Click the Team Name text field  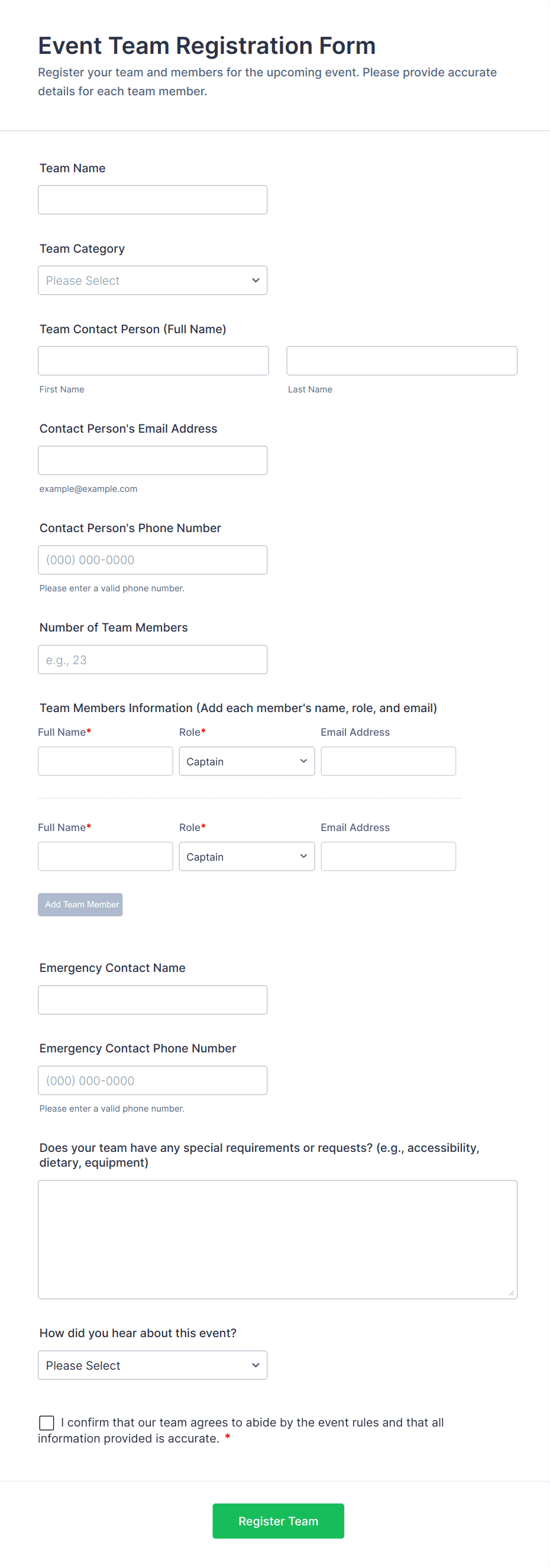pyautogui.click(x=152, y=199)
